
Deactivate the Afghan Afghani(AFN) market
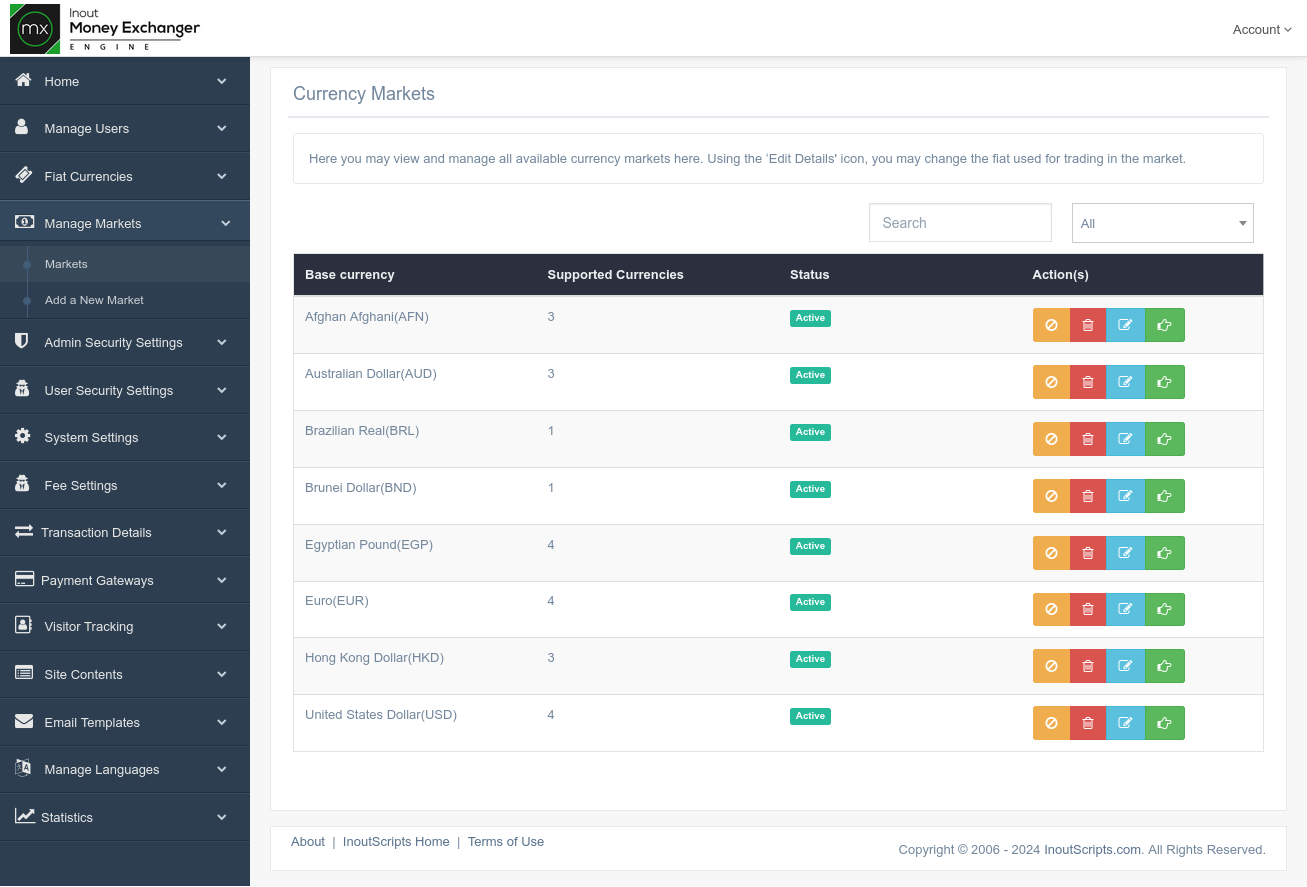[1051, 324]
